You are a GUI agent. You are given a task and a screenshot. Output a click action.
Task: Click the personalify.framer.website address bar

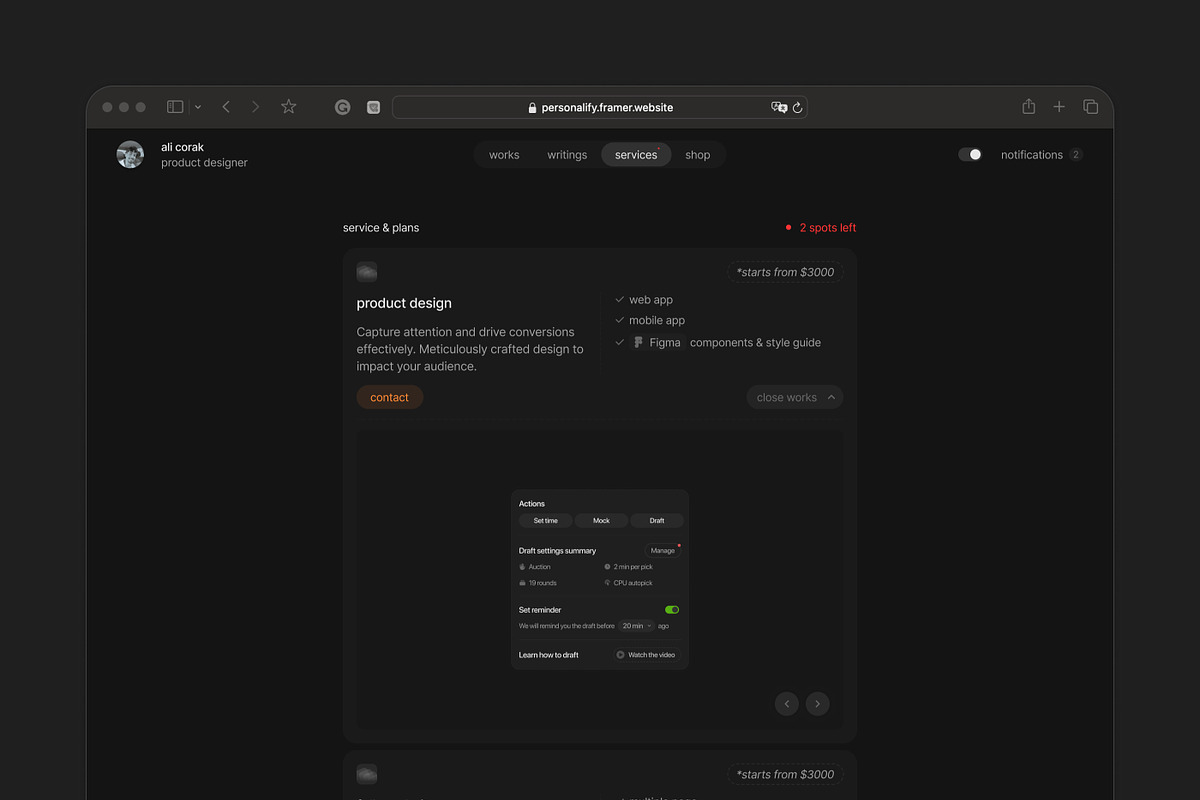tap(600, 107)
